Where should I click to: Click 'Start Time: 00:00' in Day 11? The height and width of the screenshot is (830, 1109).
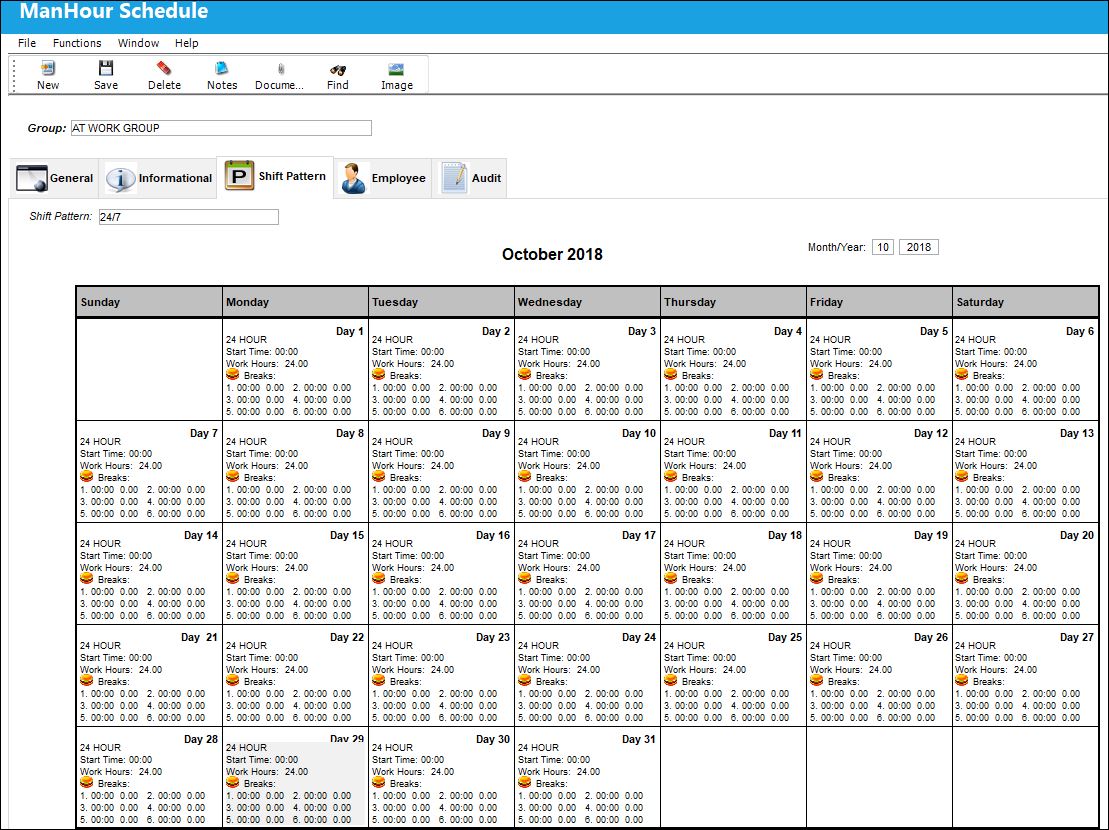[x=699, y=454]
